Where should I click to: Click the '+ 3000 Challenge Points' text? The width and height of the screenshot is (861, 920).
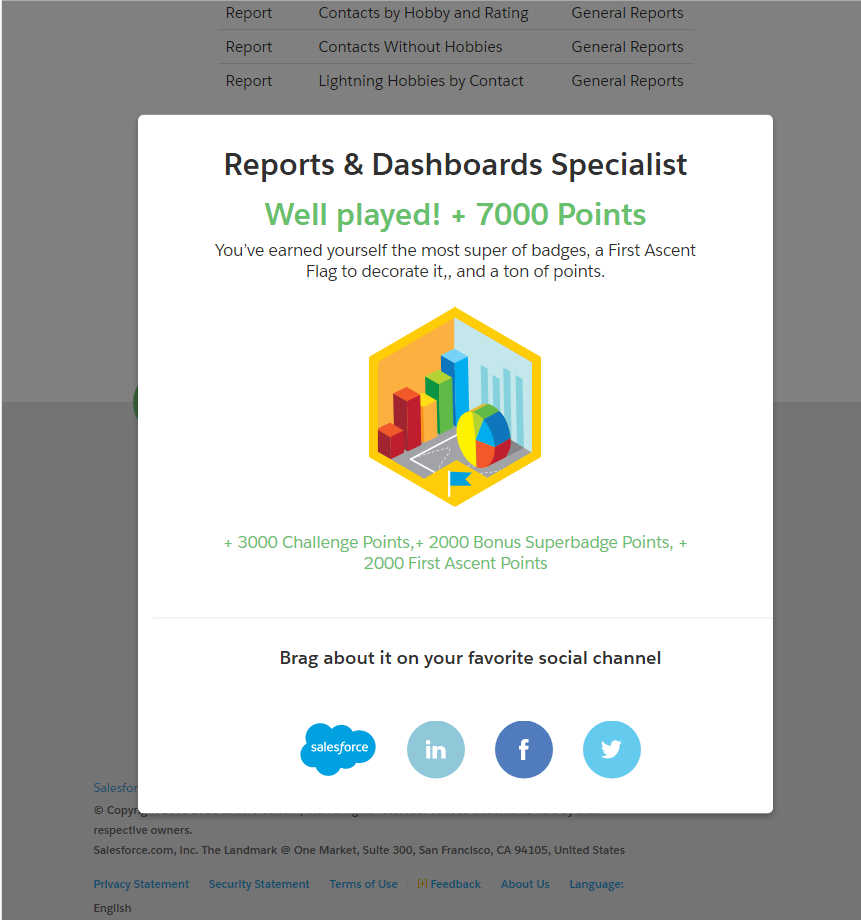pyautogui.click(x=317, y=542)
